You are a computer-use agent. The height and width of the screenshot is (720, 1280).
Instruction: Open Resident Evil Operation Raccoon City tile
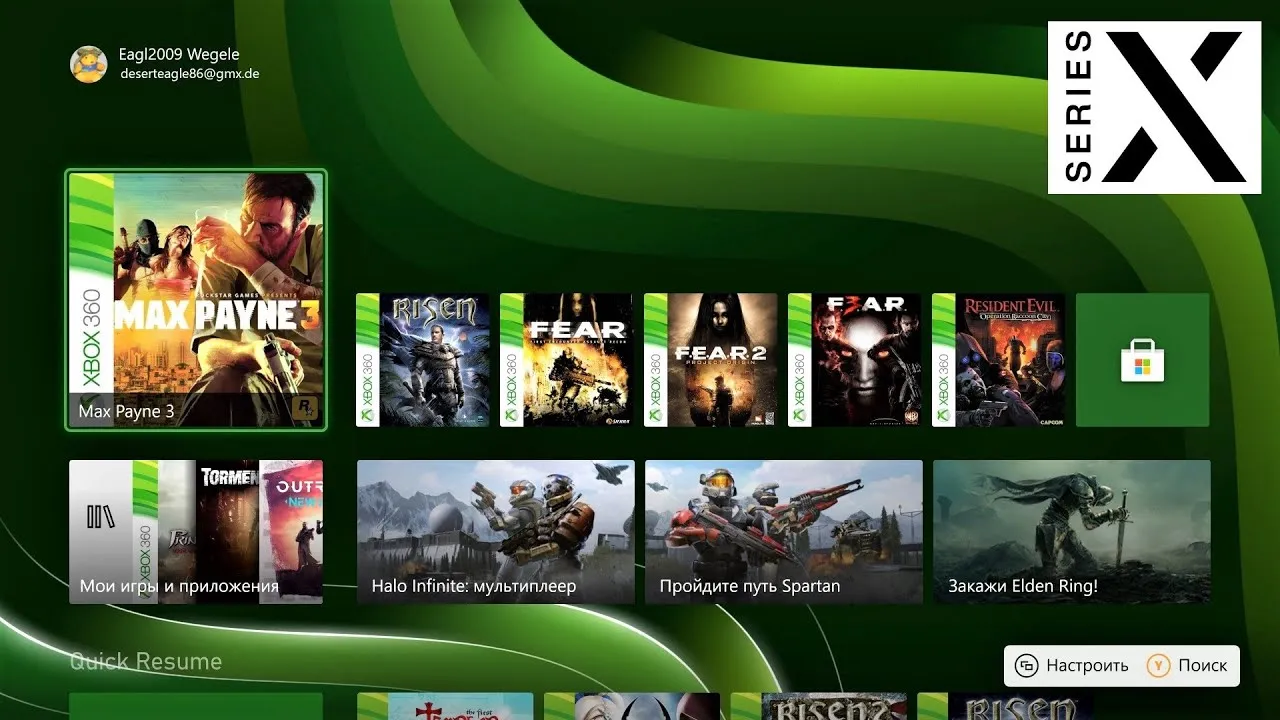pyautogui.click(x=998, y=360)
